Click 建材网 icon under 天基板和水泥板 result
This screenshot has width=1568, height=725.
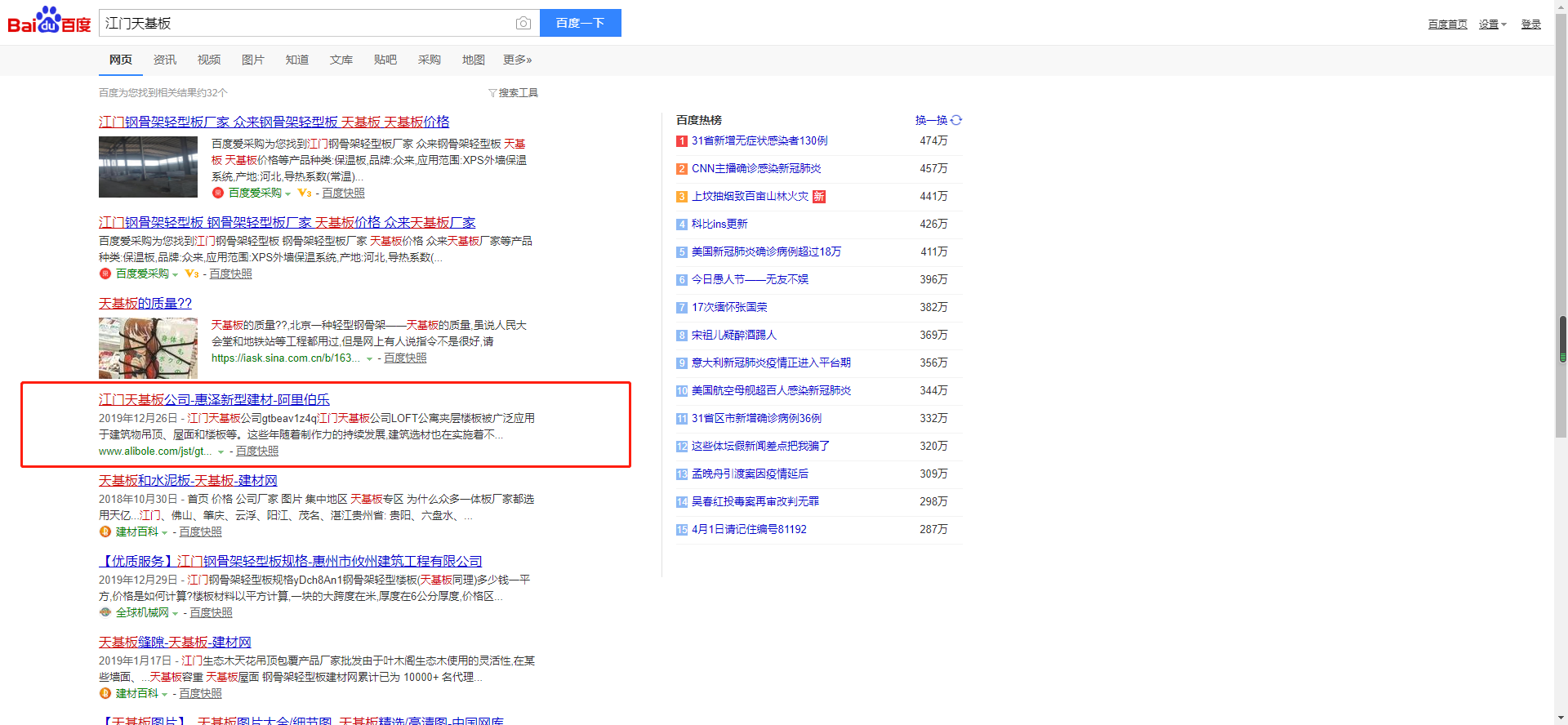105,532
